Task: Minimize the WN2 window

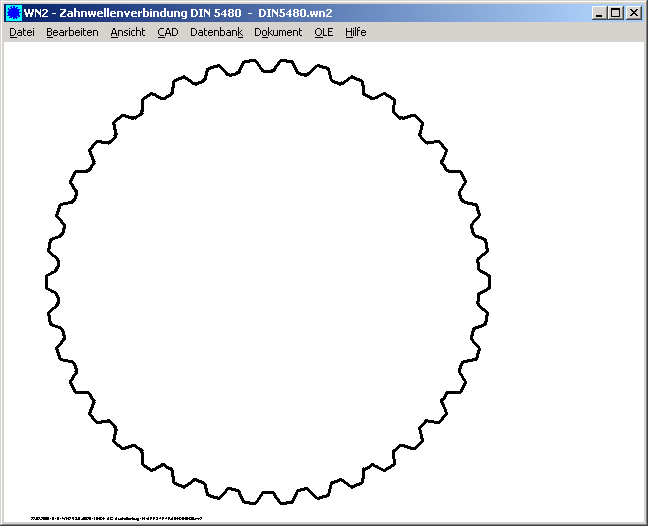Action: (599, 13)
